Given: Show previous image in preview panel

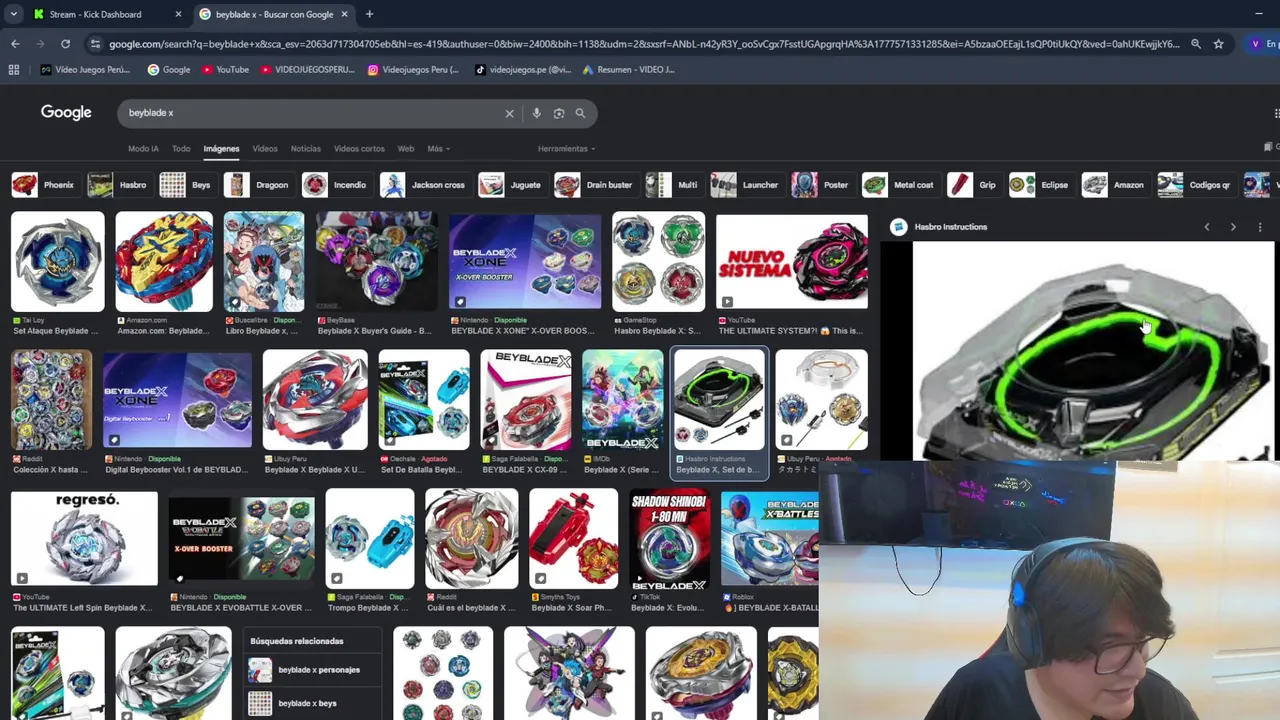Looking at the screenshot, I should (1207, 227).
